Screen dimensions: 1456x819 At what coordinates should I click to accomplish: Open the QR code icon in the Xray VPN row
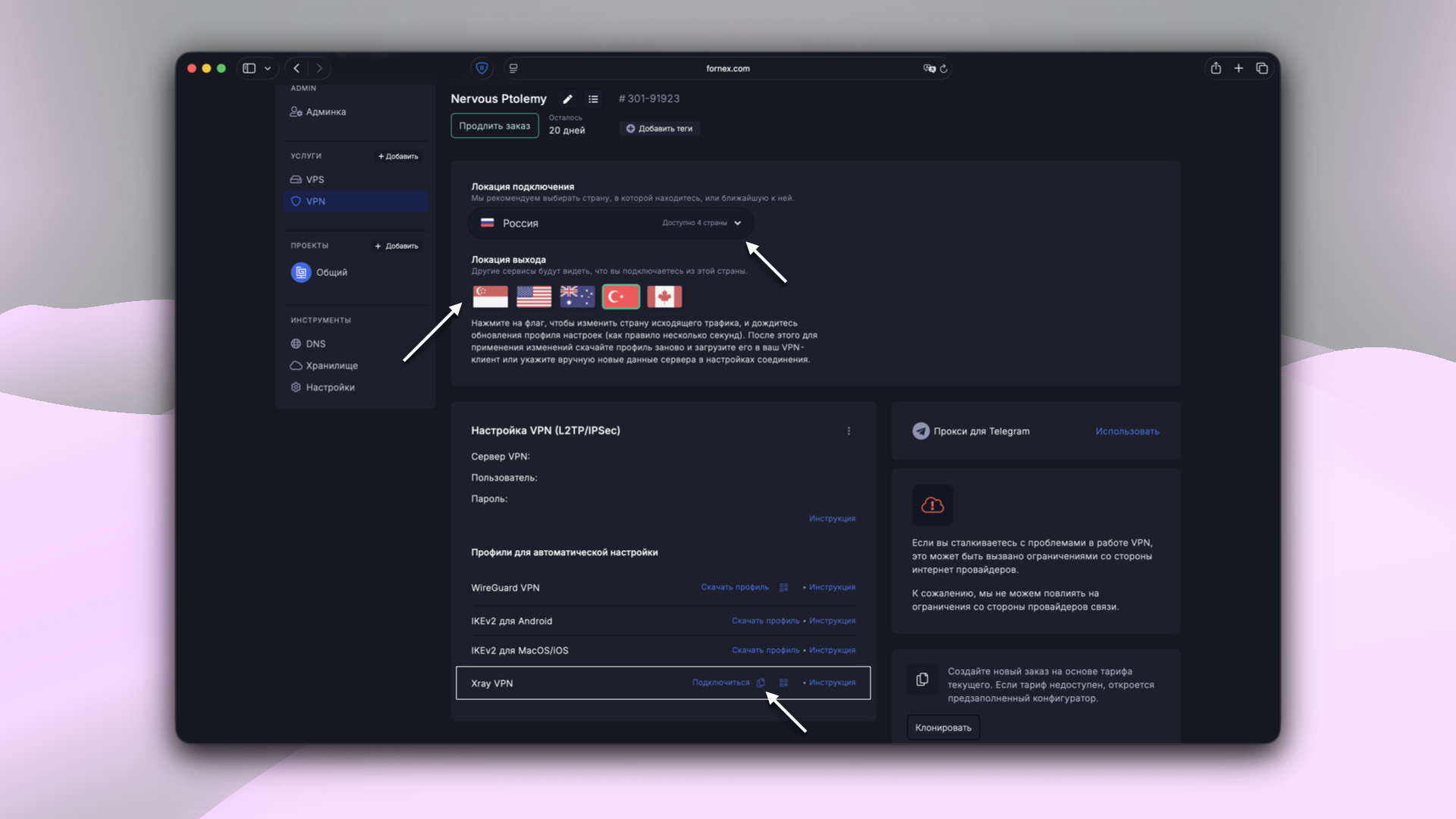click(x=784, y=682)
